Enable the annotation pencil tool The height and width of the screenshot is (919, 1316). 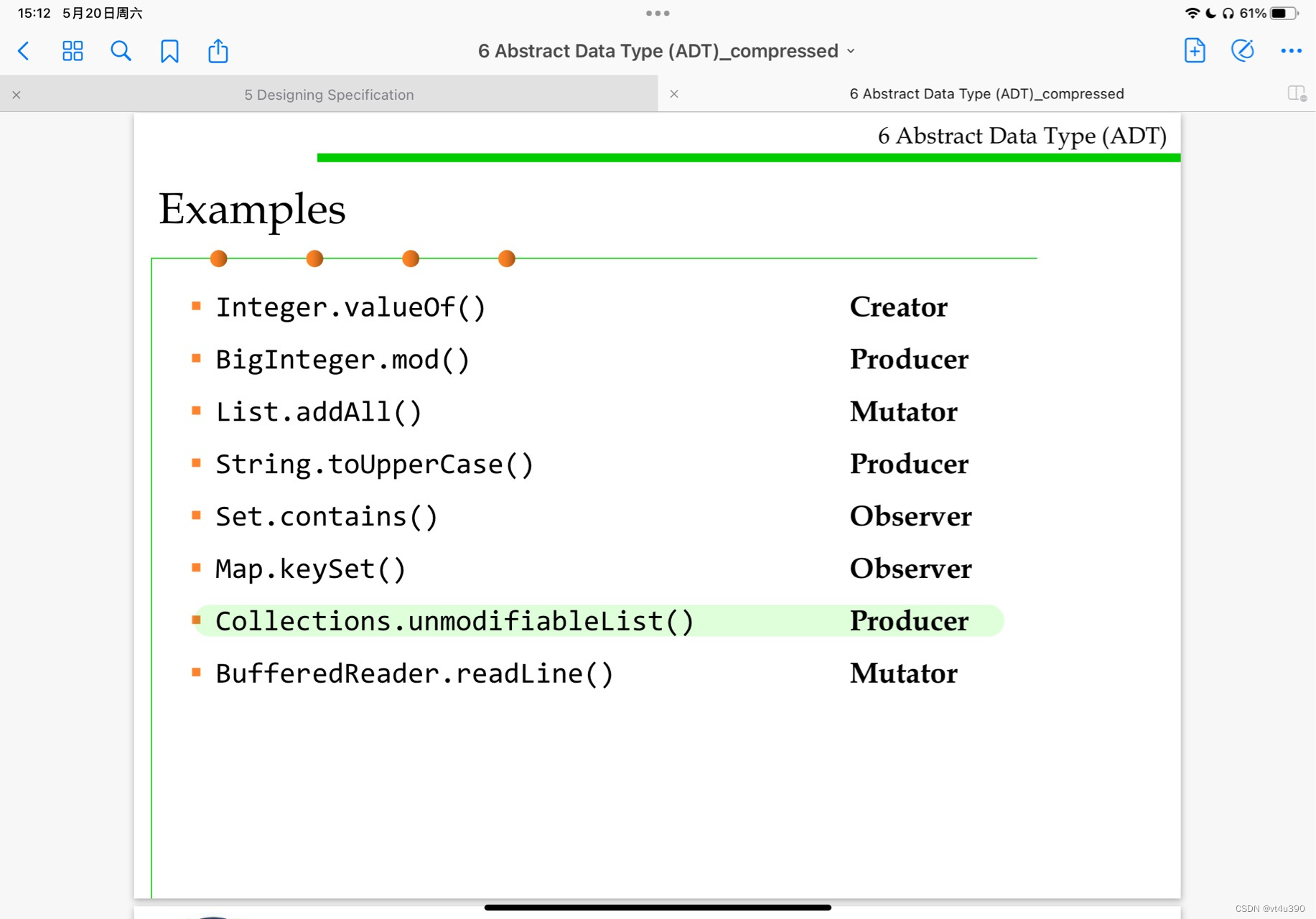pos(1243,50)
